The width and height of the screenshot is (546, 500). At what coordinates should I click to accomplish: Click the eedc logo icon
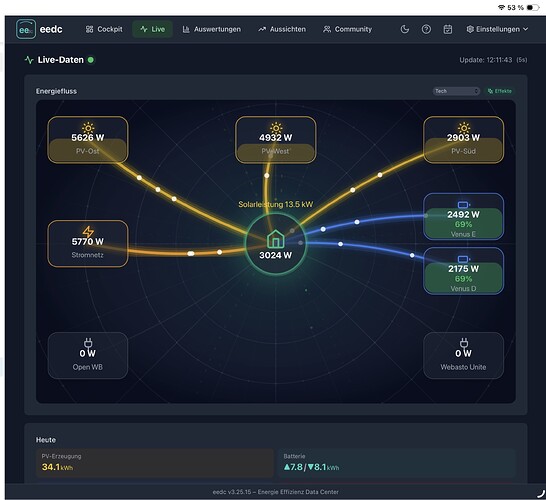click(26, 29)
